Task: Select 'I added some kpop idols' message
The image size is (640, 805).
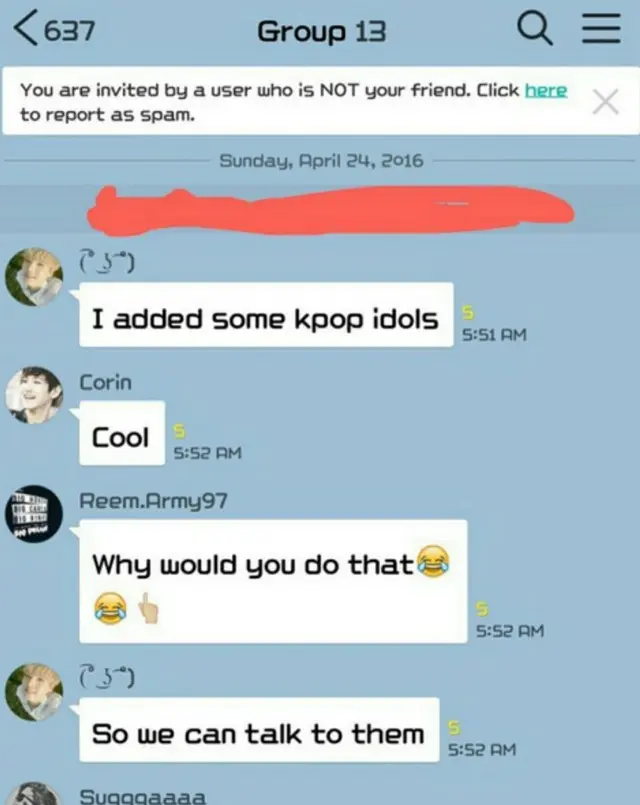Action: point(266,314)
